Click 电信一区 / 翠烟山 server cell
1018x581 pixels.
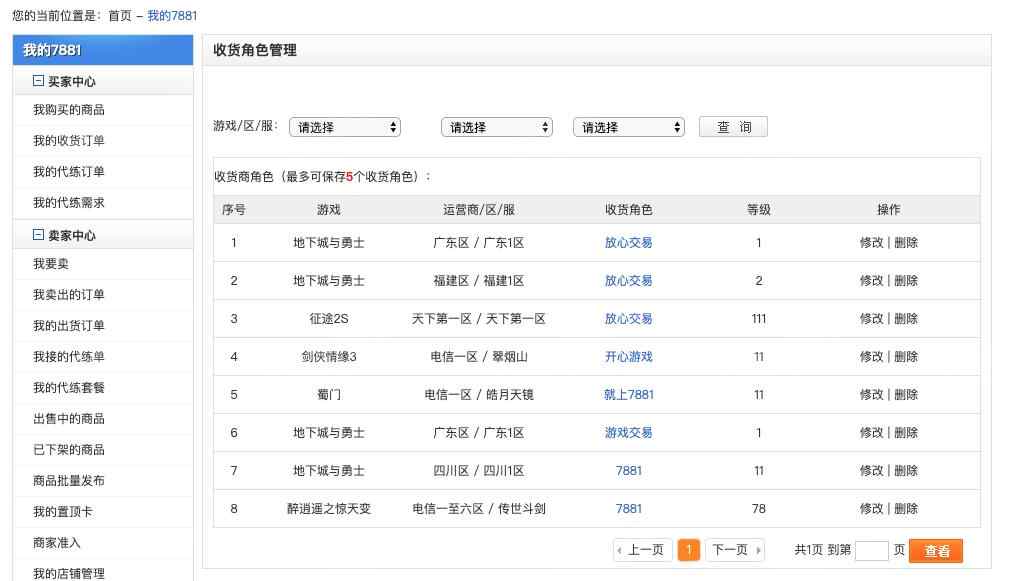click(478, 357)
